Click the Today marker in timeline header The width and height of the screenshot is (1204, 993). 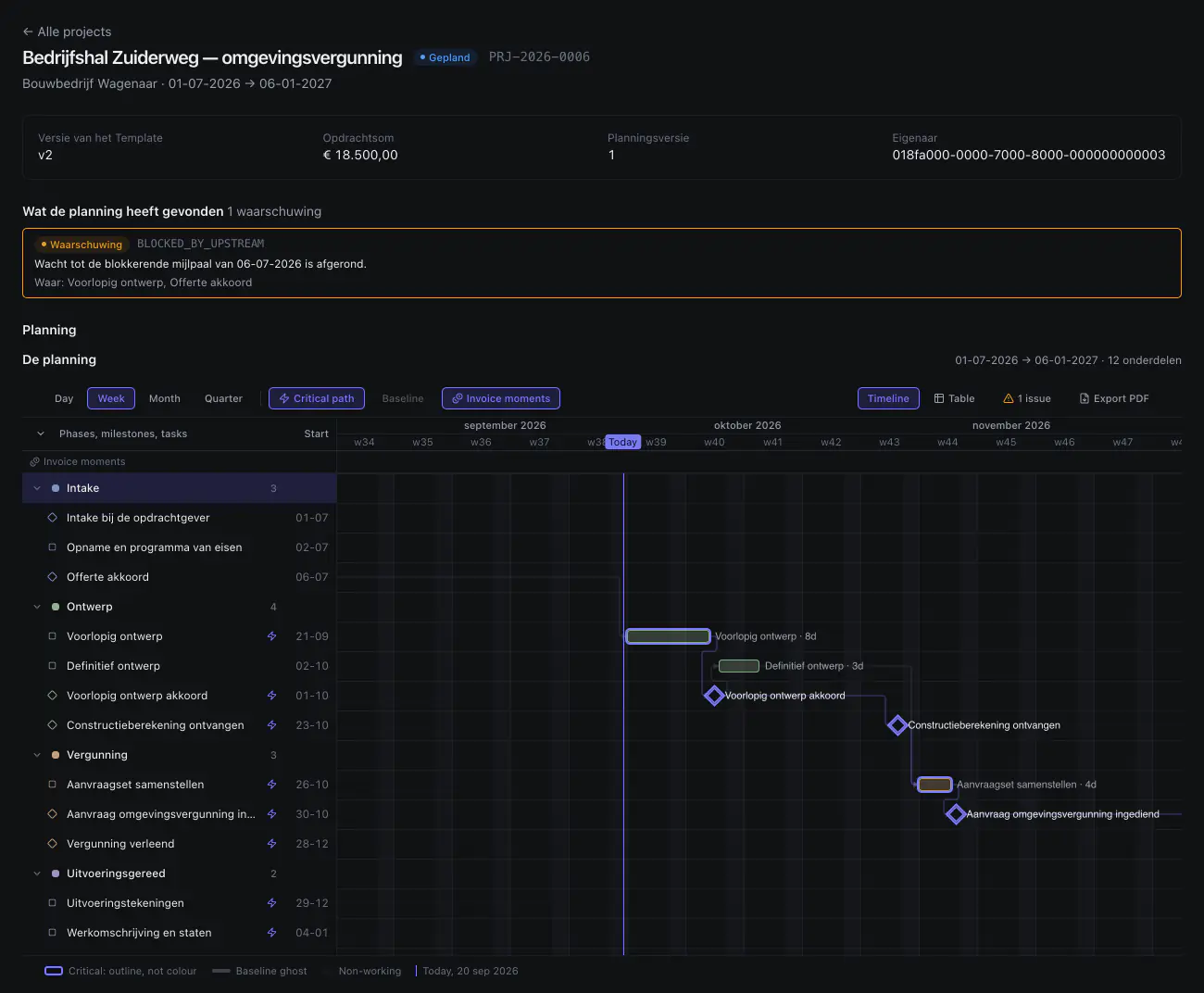(x=623, y=442)
